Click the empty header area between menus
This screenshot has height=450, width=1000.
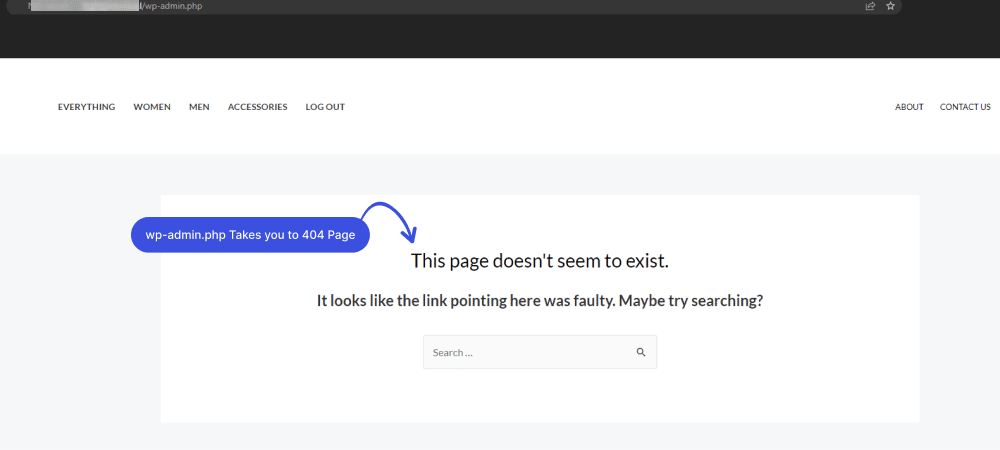coord(620,107)
